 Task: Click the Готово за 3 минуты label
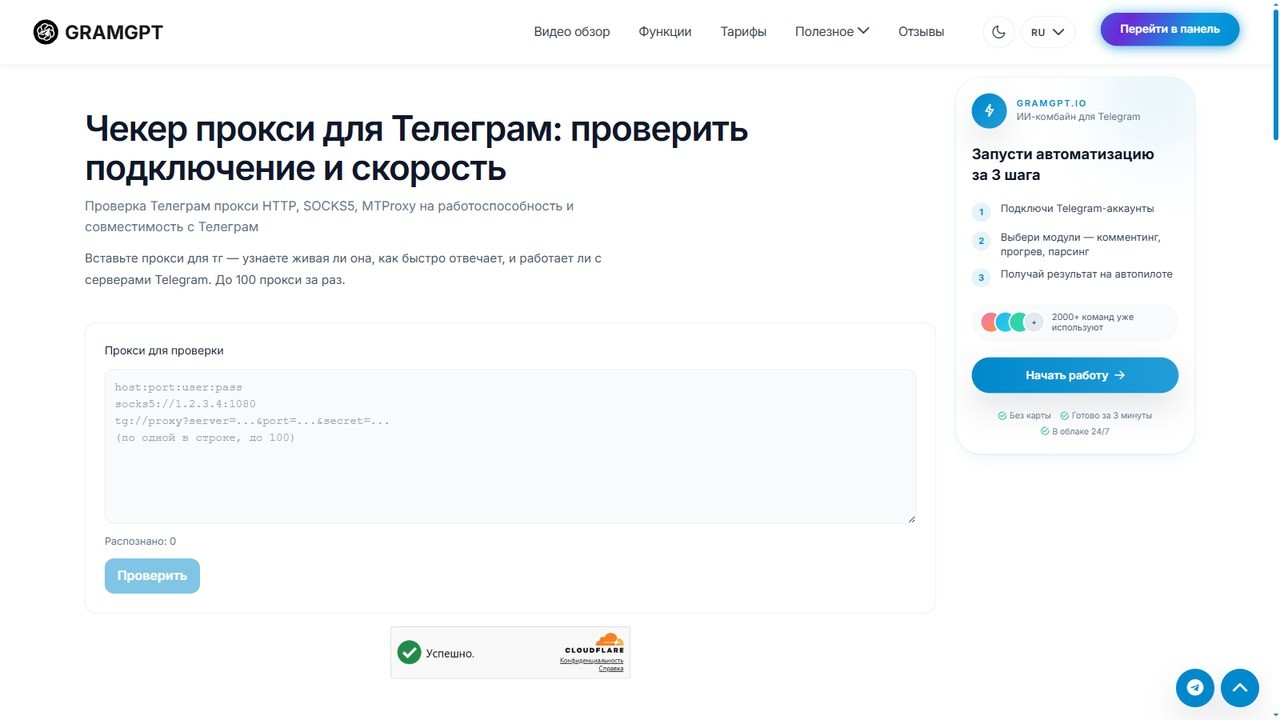[1106, 415]
